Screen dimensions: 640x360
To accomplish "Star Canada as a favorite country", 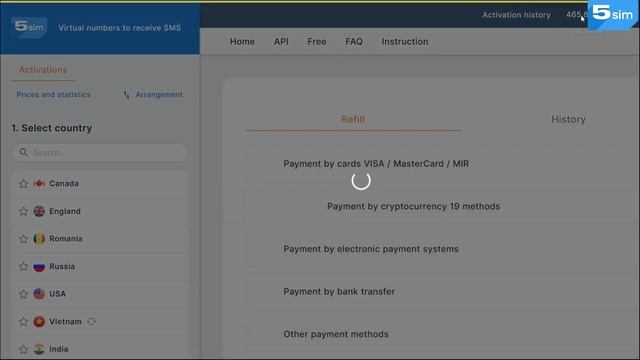I will 23,184.
